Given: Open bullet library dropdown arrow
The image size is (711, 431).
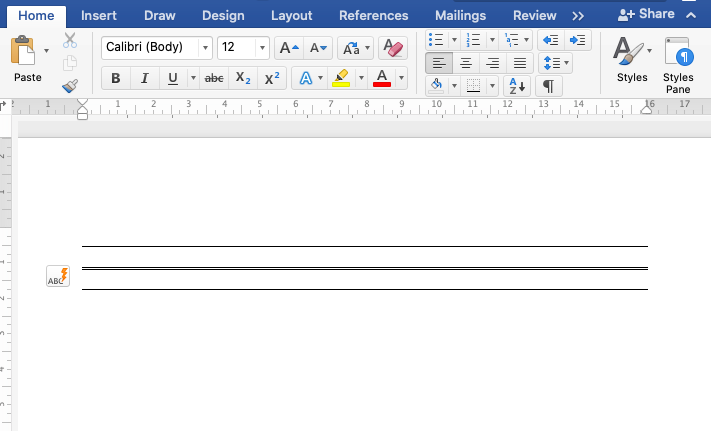Looking at the screenshot, I should (454, 40).
